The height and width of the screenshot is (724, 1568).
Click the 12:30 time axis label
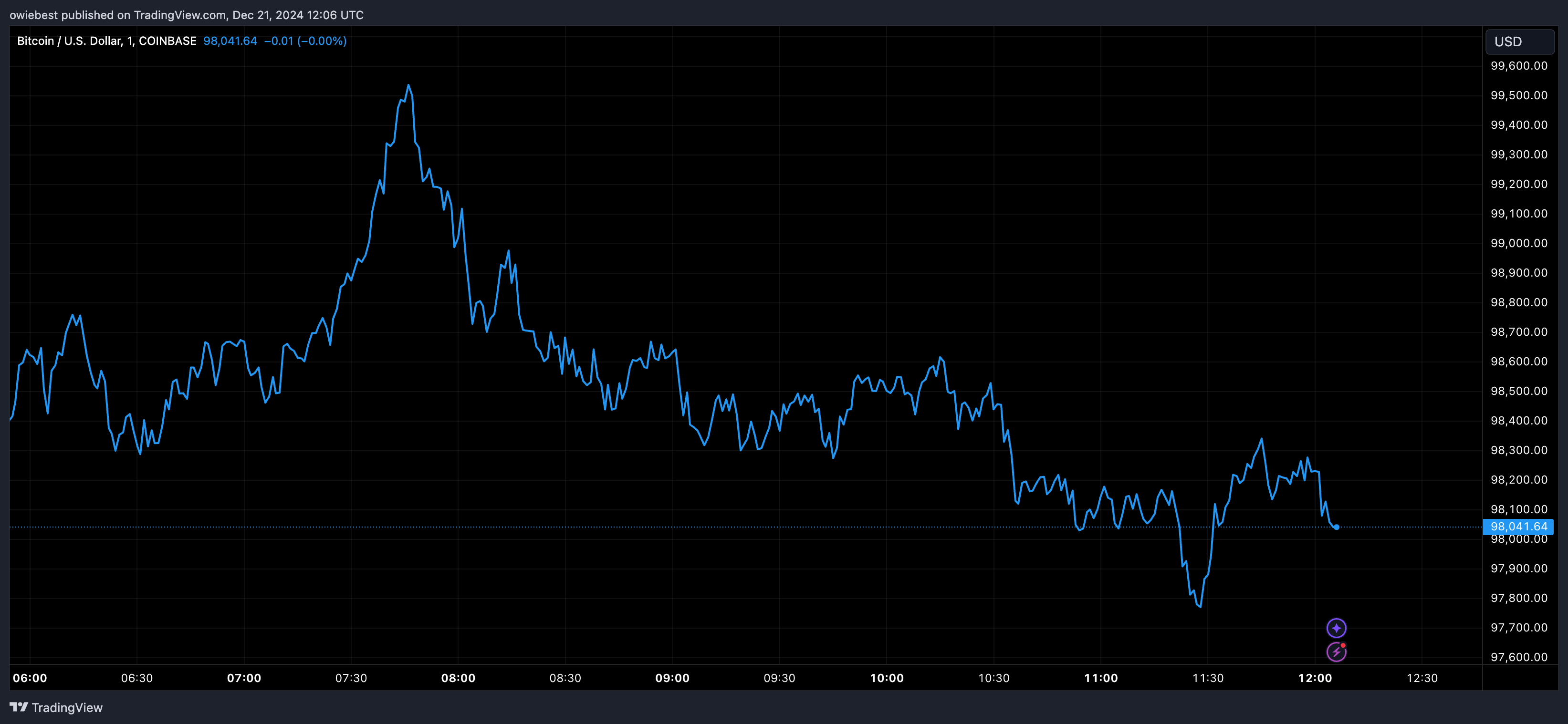click(1422, 678)
